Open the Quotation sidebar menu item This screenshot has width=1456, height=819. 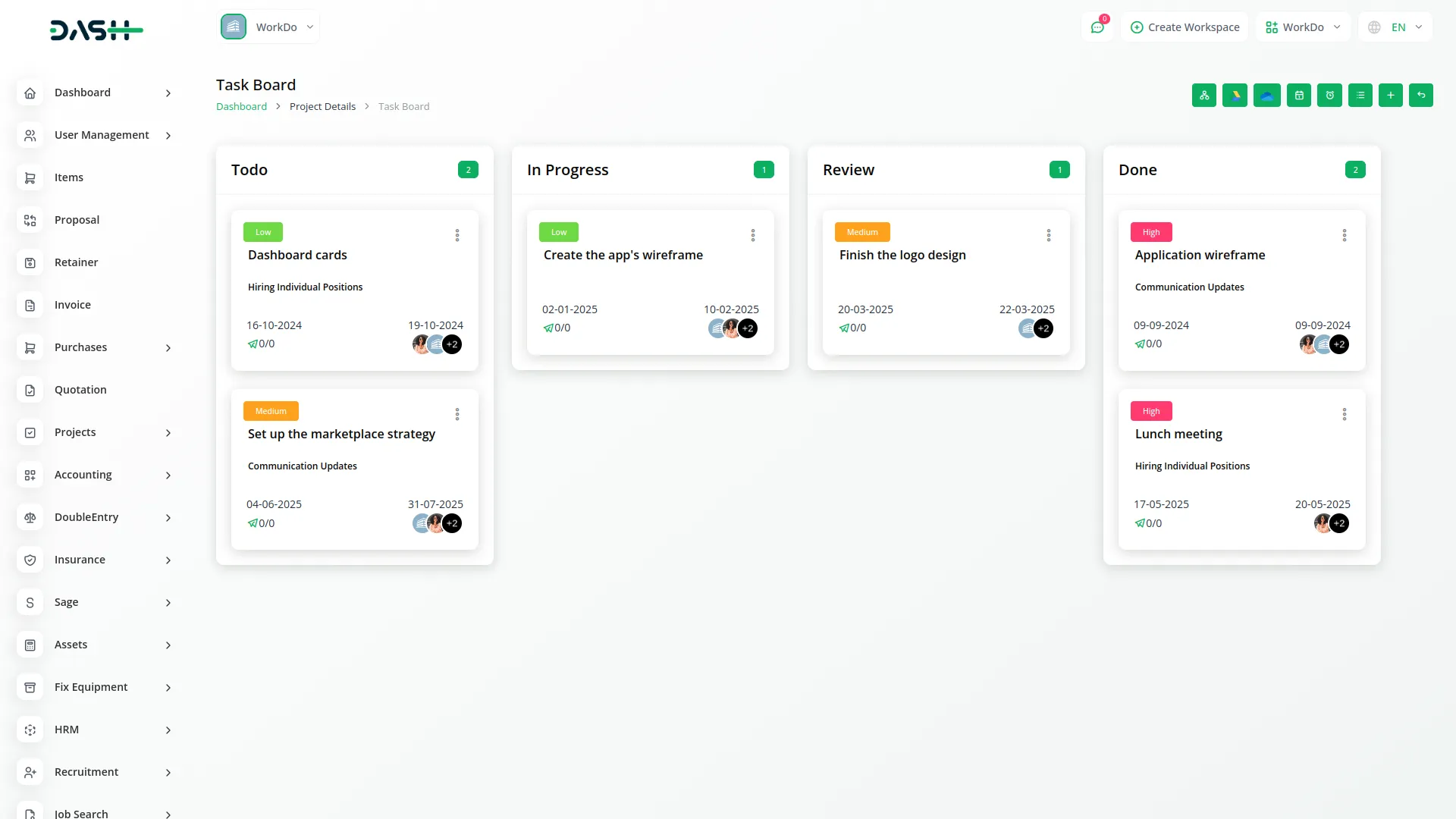pos(80,390)
